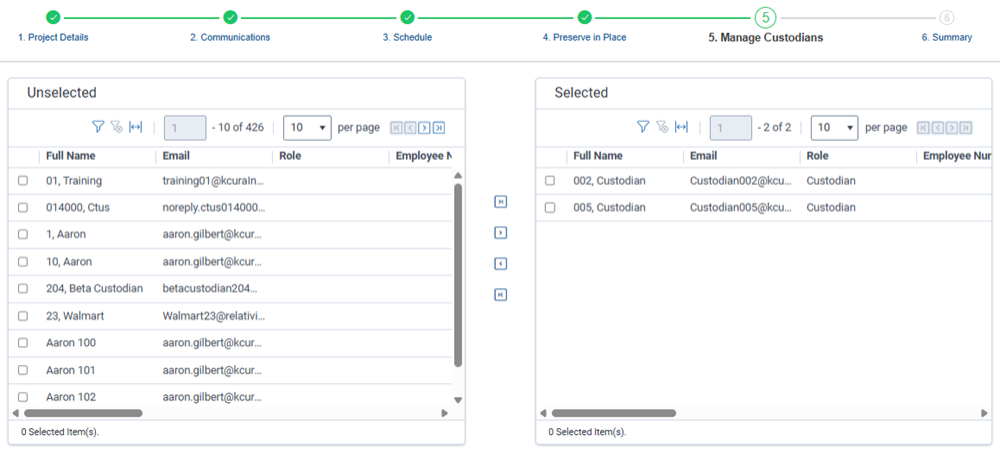
Task: Fit column widths icon in Unselected panel
Action: point(135,127)
